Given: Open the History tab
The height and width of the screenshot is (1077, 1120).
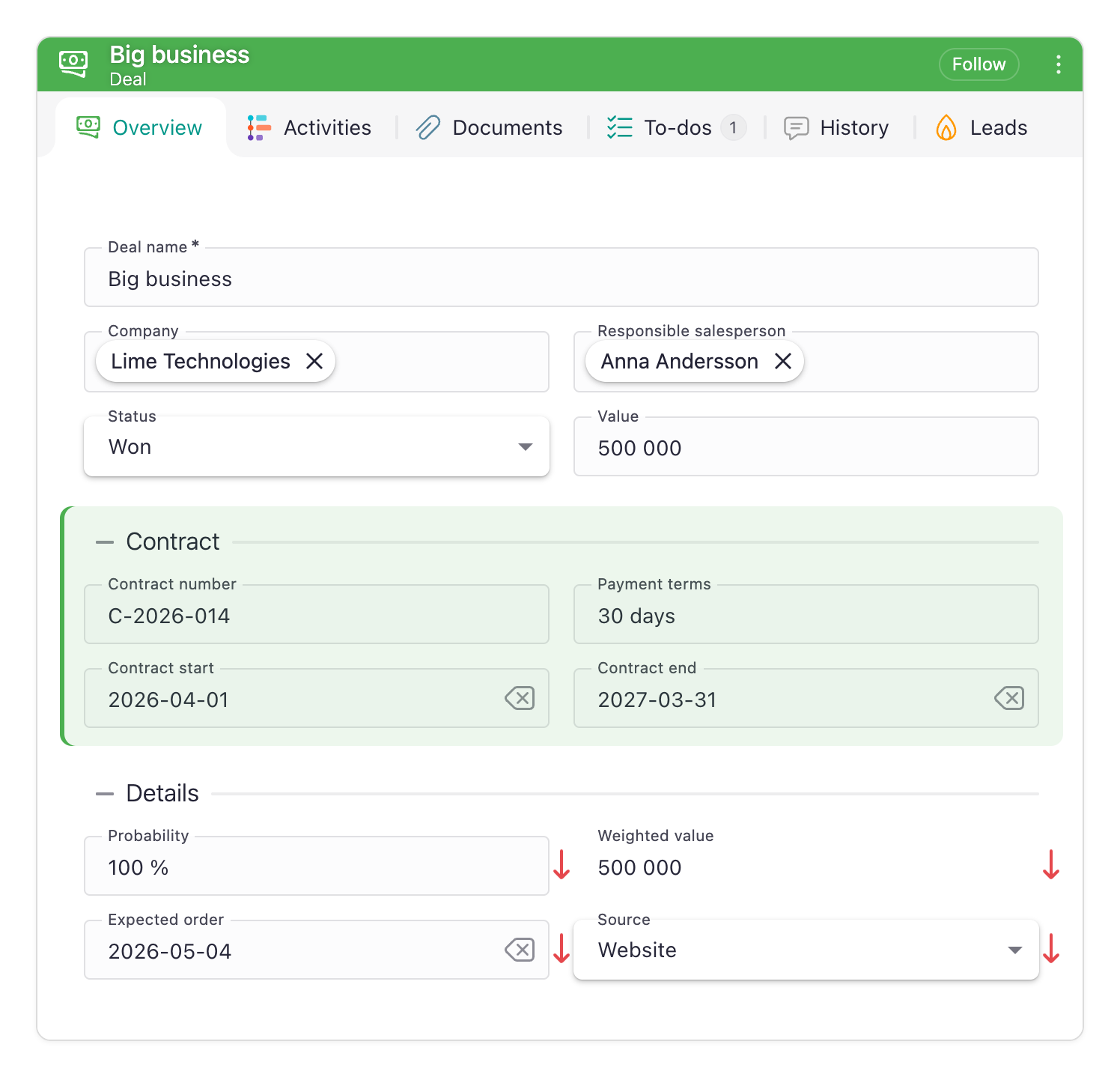Looking at the screenshot, I should click(836, 128).
